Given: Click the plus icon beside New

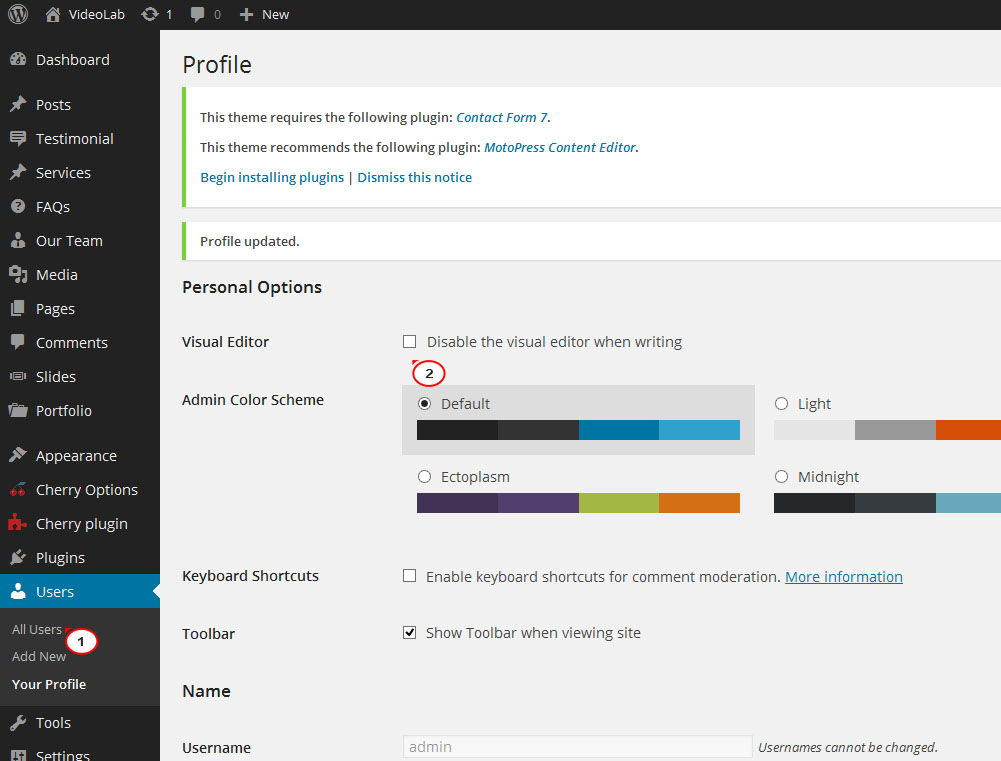Looking at the screenshot, I should tap(246, 15).
